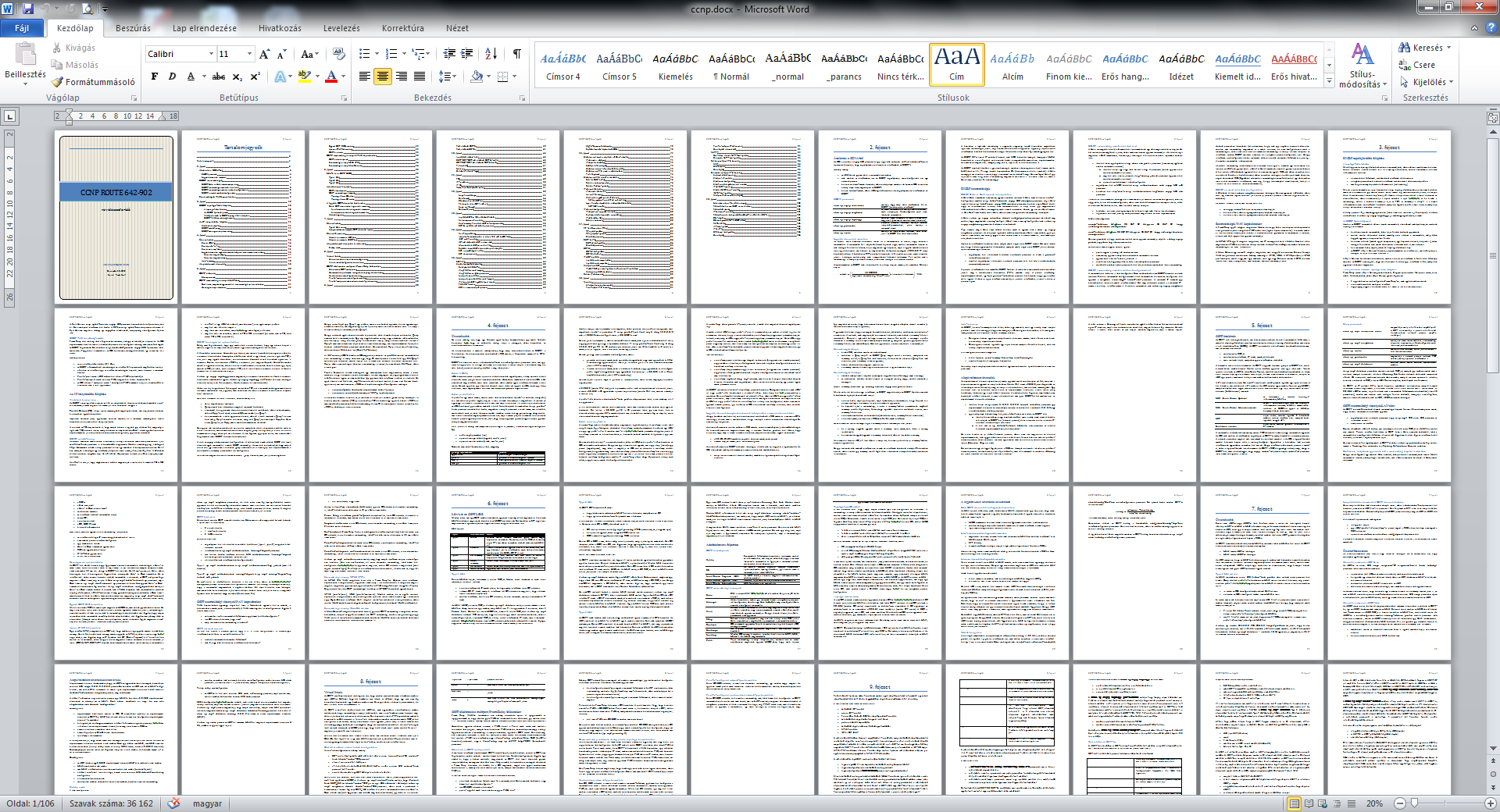Image resolution: width=1500 pixels, height=812 pixels.
Task: Toggle the ruler button above scrollbar
Action: coord(1493,118)
